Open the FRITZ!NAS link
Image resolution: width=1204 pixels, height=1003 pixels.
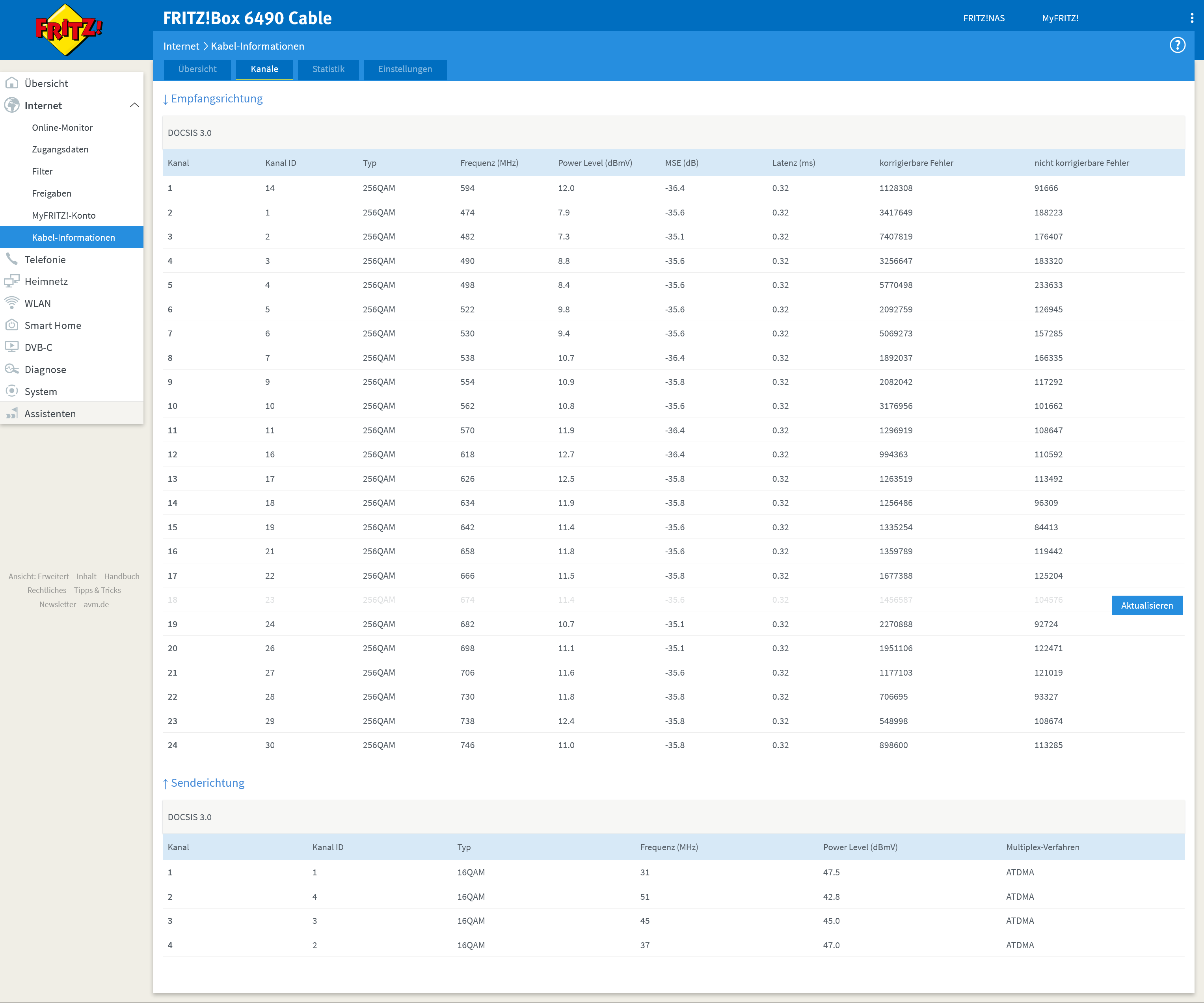(983, 19)
